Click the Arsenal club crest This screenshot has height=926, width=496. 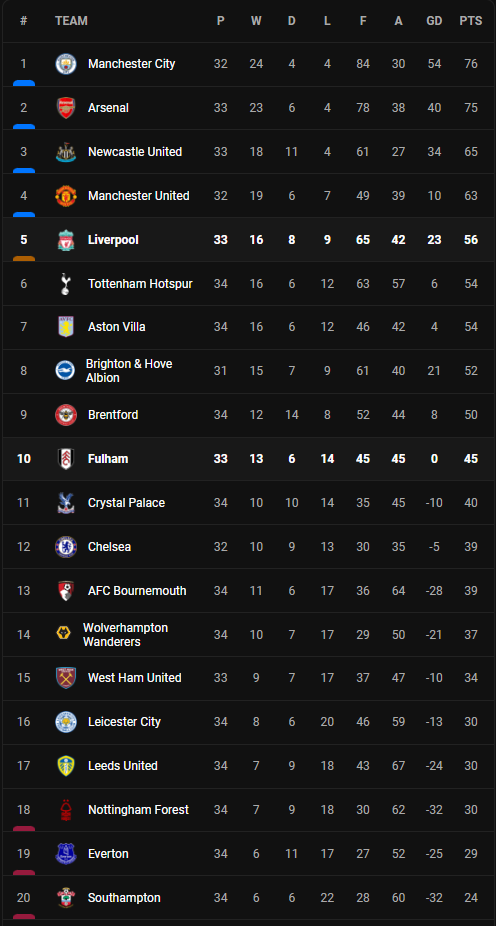tap(66, 108)
